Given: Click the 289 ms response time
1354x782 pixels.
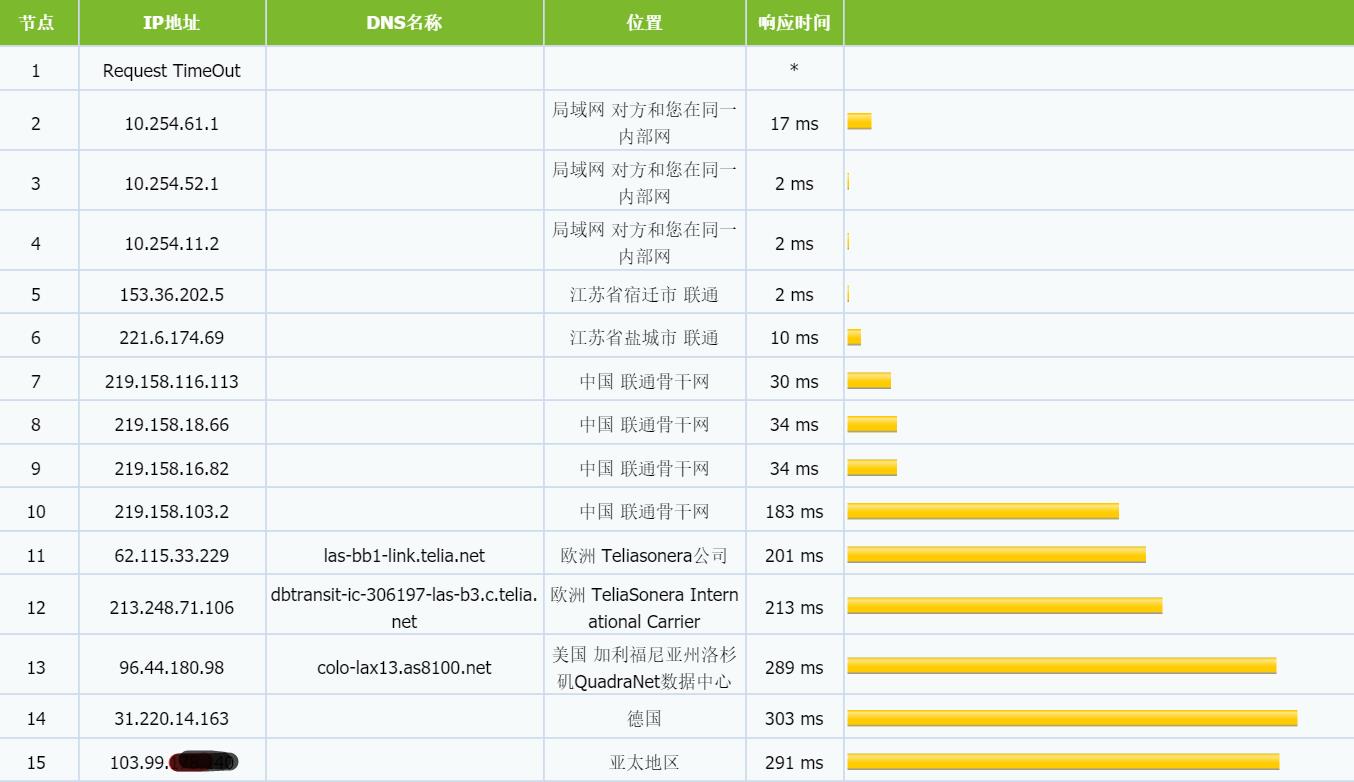Looking at the screenshot, I should click(x=794, y=668).
